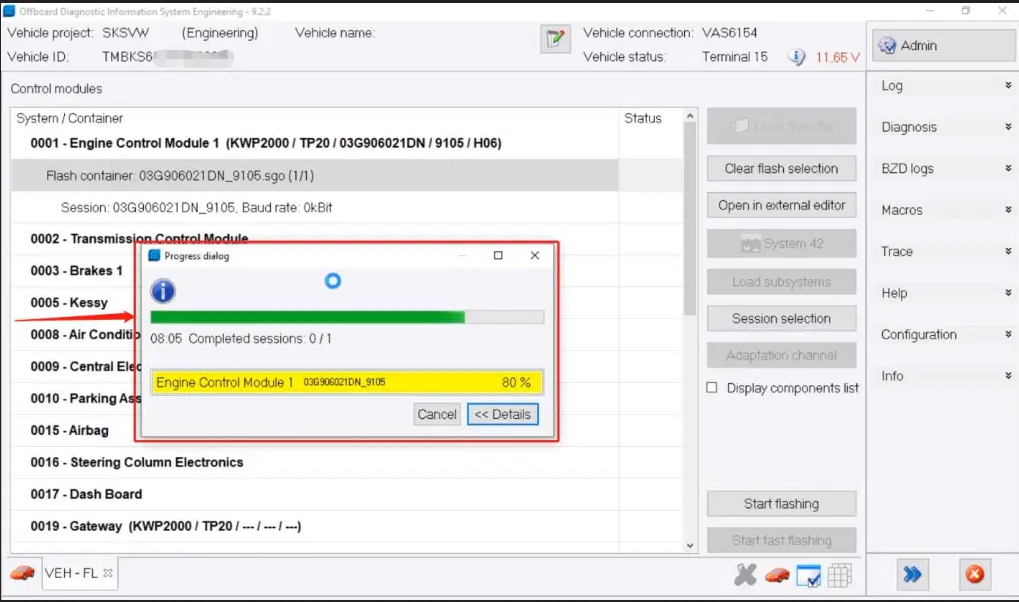Click the green flash progress bar
The image size is (1019, 602).
pyautogui.click(x=347, y=317)
